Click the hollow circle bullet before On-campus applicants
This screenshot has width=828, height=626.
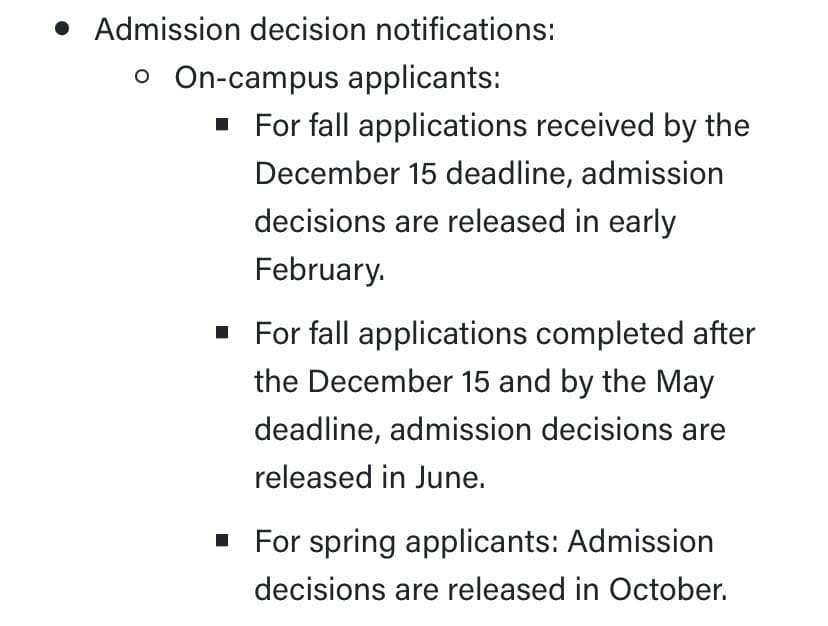coord(143,76)
